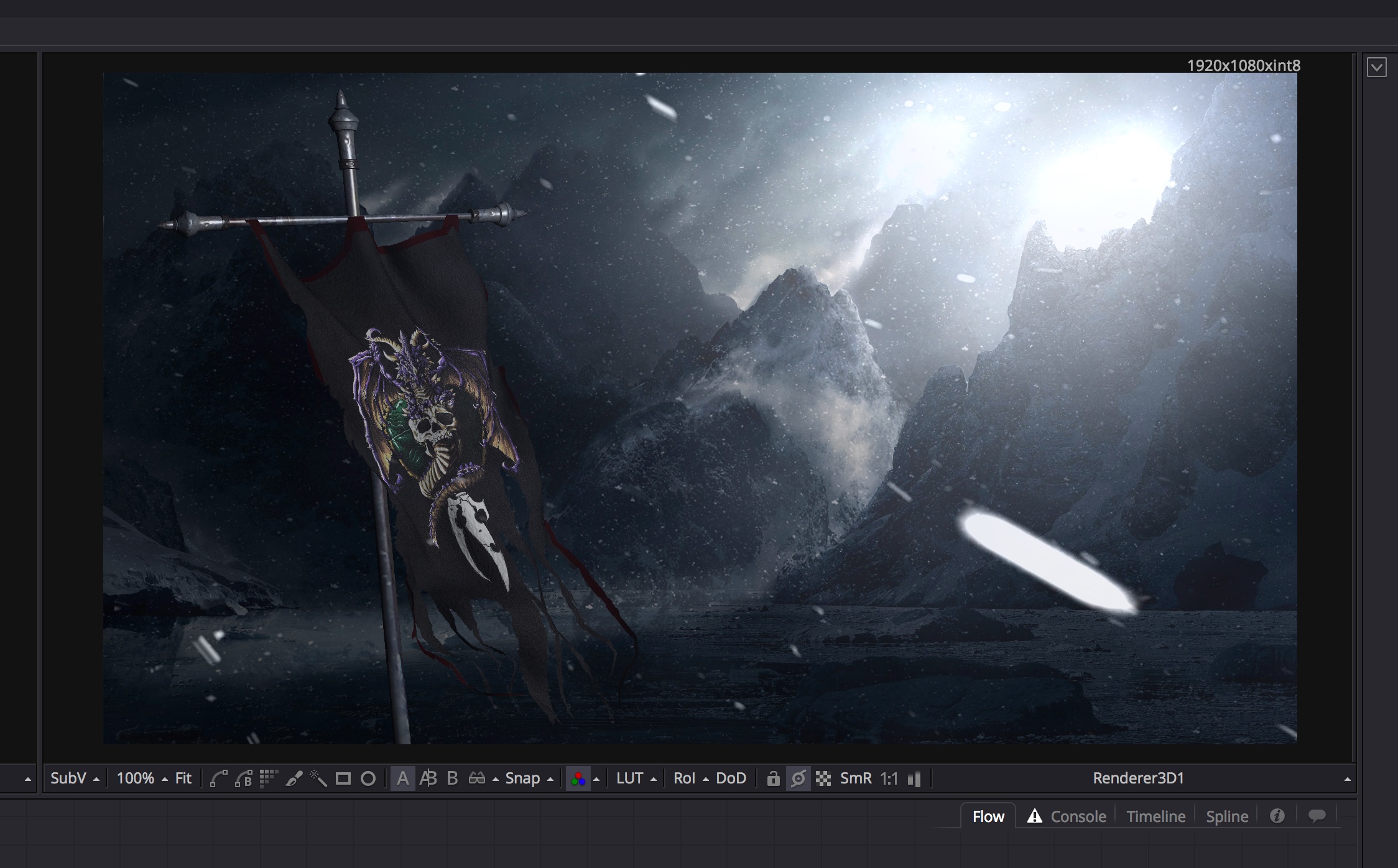Open the Renderer3D1 viewer options arrow
Viewport: 1398px width, 868px height.
coord(1347,780)
